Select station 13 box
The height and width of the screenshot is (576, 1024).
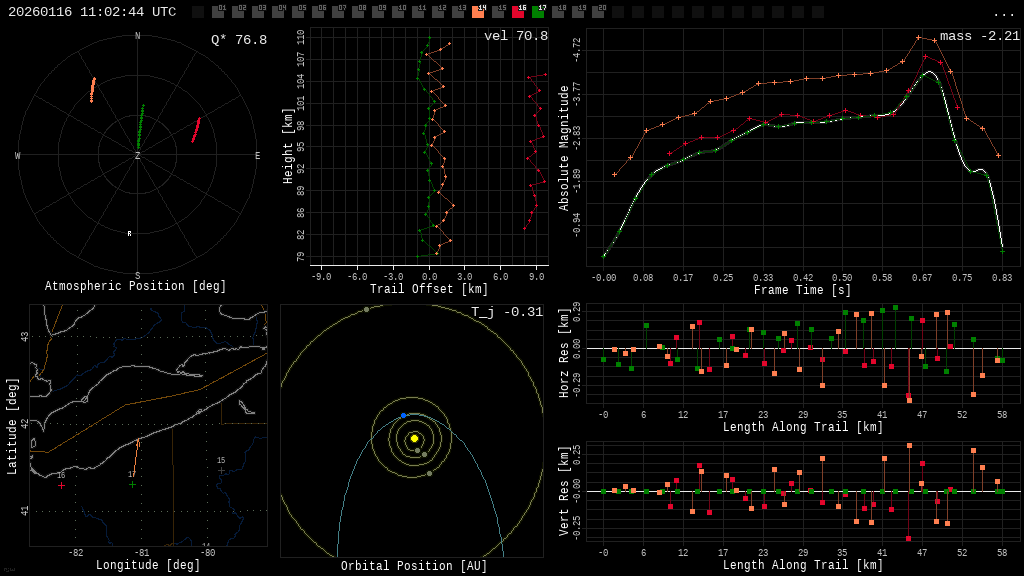pos(458,12)
